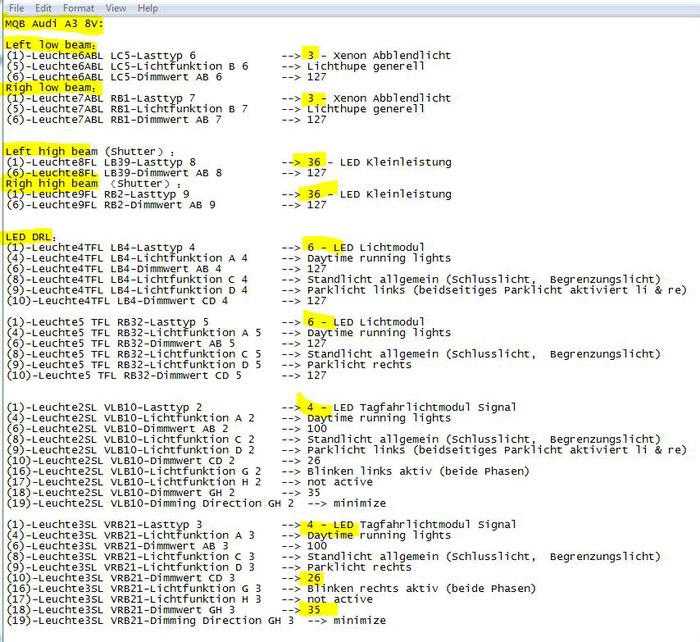Click highlighted value 26 on Leuchte3SL line

(312, 578)
